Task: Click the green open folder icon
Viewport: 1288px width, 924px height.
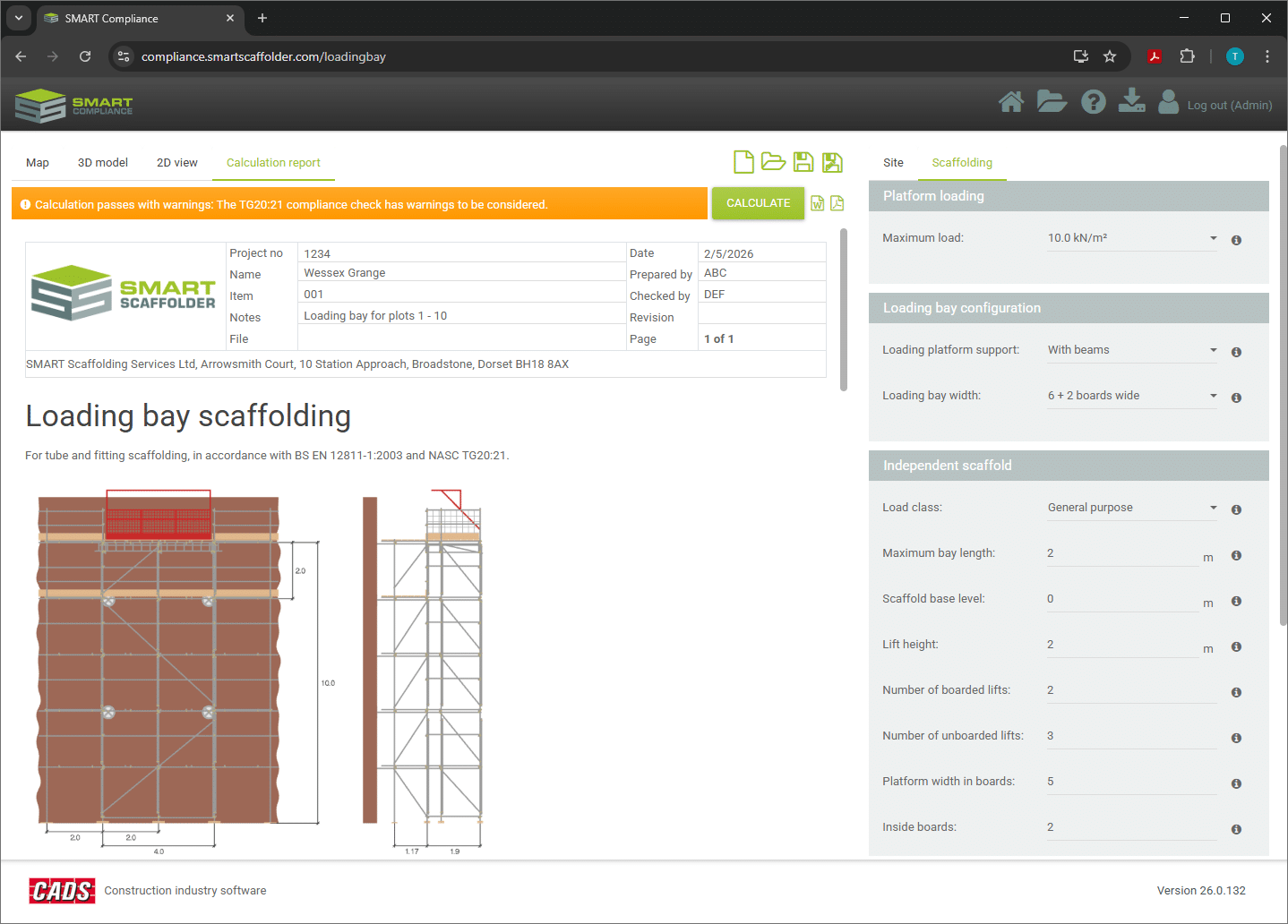Action: pyautogui.click(x=773, y=162)
